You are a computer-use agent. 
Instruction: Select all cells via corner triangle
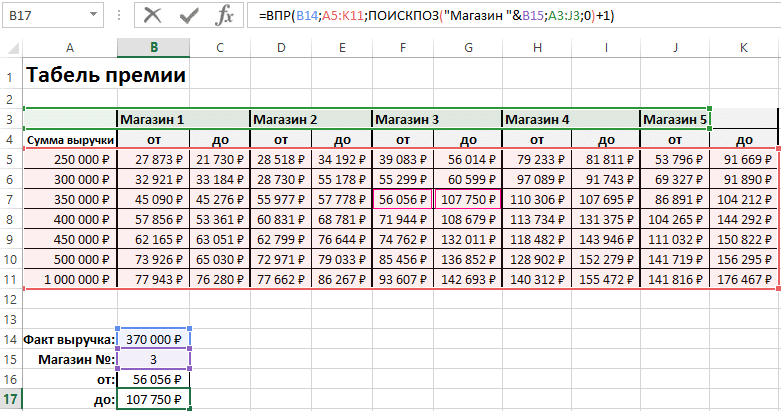(11, 48)
